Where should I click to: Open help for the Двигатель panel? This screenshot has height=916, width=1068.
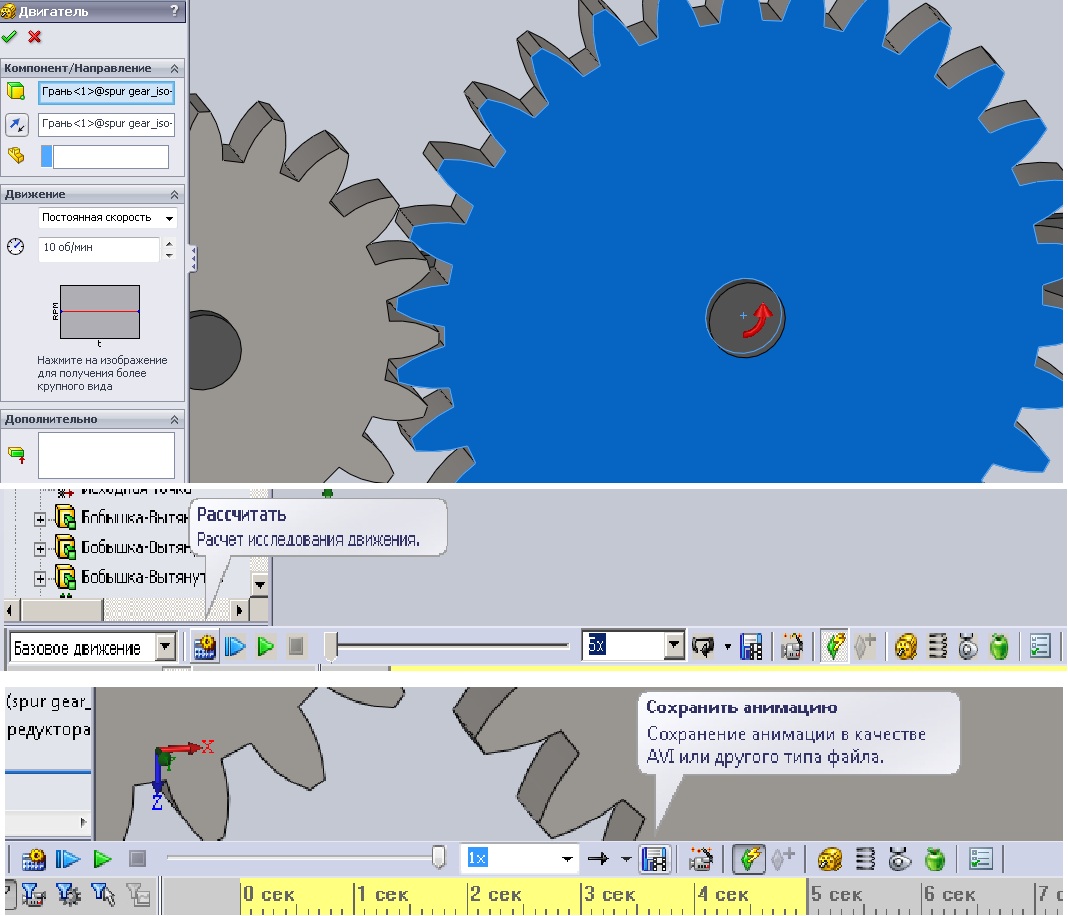click(175, 11)
